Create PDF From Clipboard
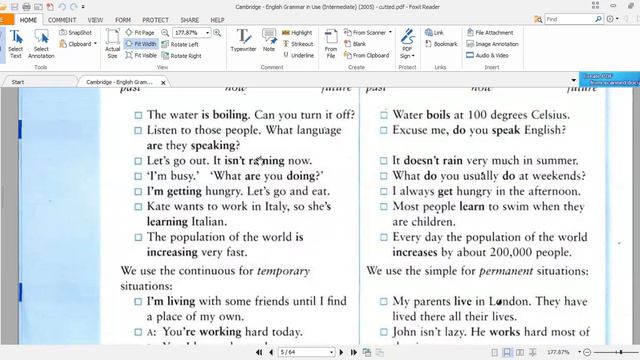The width and height of the screenshot is (640, 360). [367, 55]
